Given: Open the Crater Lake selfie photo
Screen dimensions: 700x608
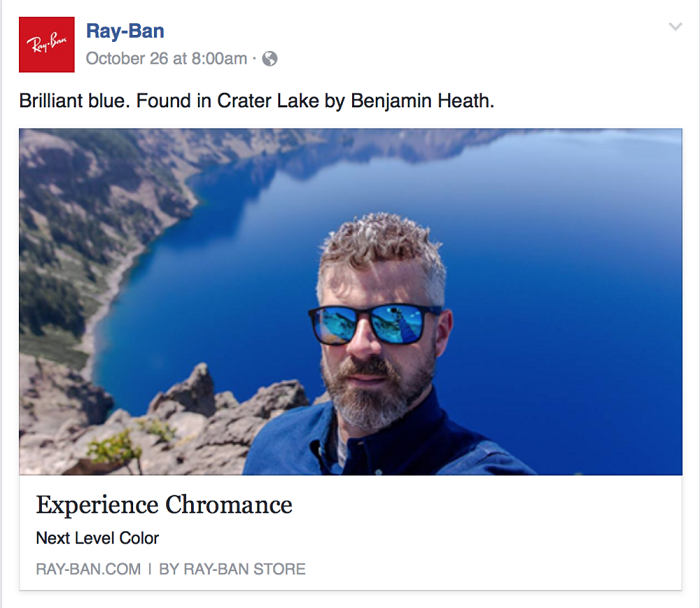Looking at the screenshot, I should pyautogui.click(x=350, y=302).
